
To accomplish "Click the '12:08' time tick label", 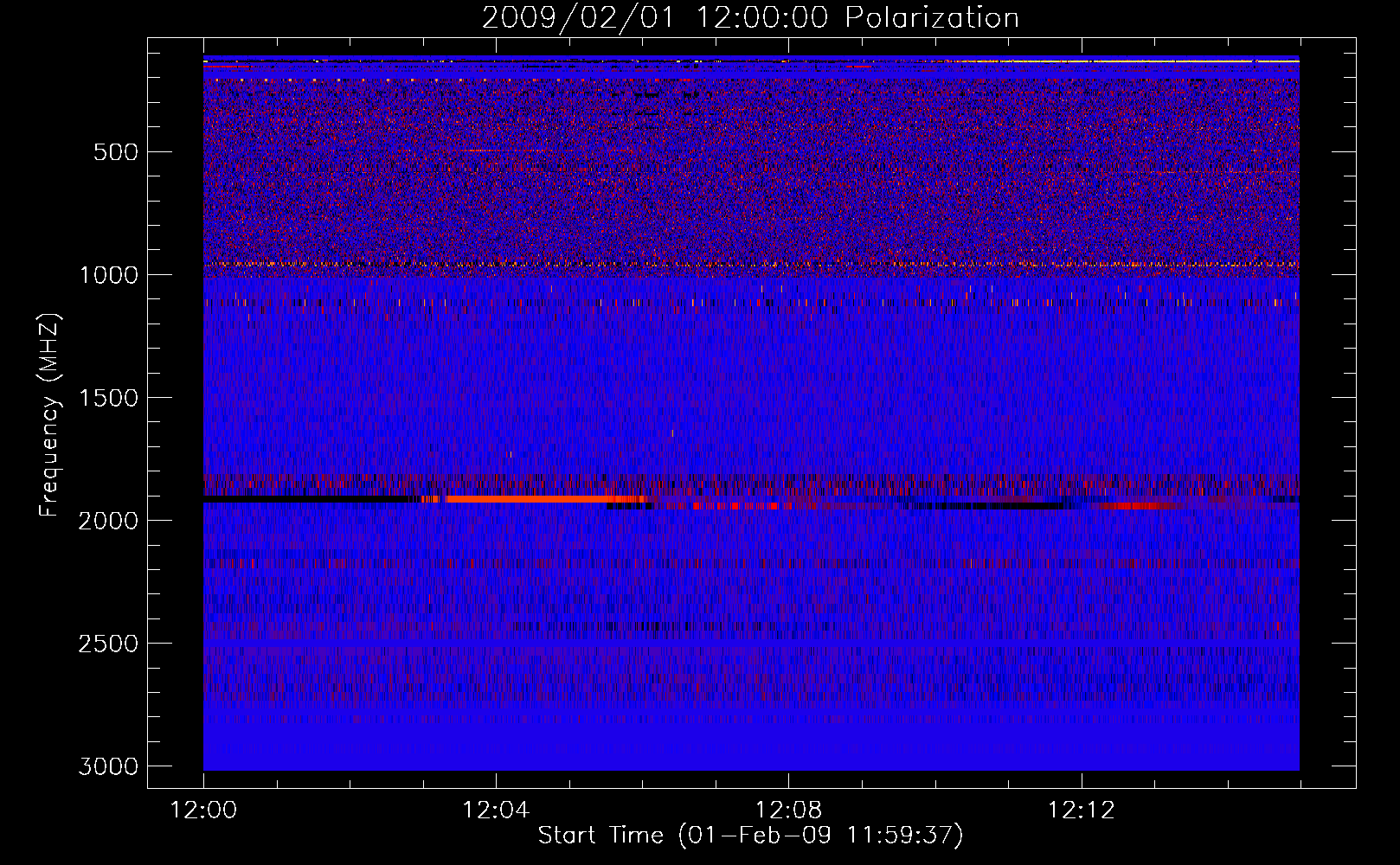I will click(x=788, y=811).
